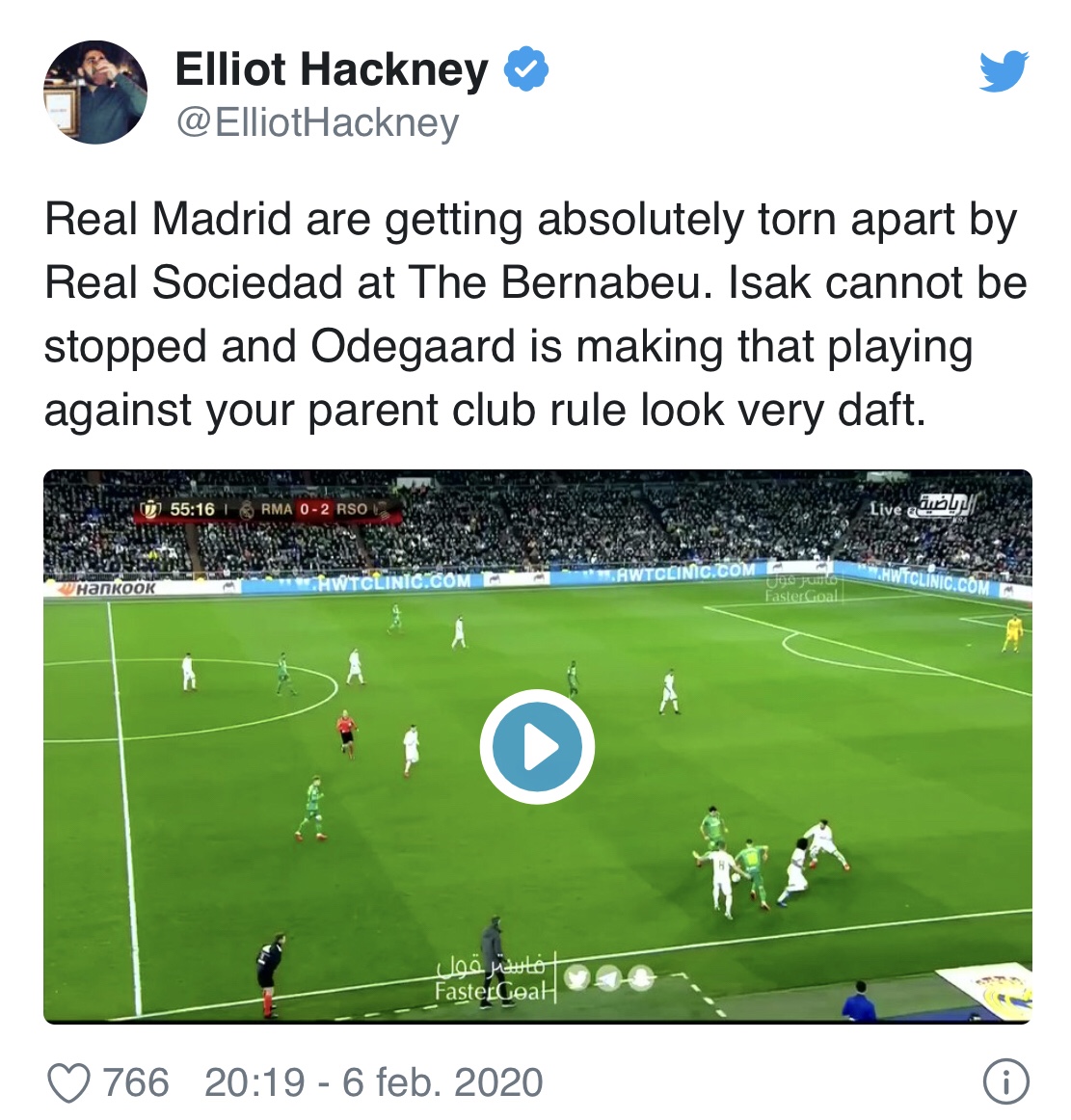
Task: Click the Hankook advertisement board
Action: [107, 589]
